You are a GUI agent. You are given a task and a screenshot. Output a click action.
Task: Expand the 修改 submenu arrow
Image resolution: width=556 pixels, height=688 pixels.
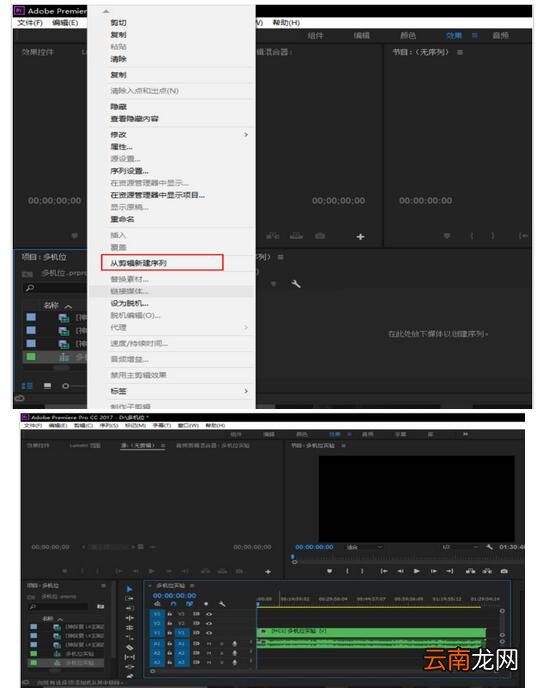click(246, 135)
